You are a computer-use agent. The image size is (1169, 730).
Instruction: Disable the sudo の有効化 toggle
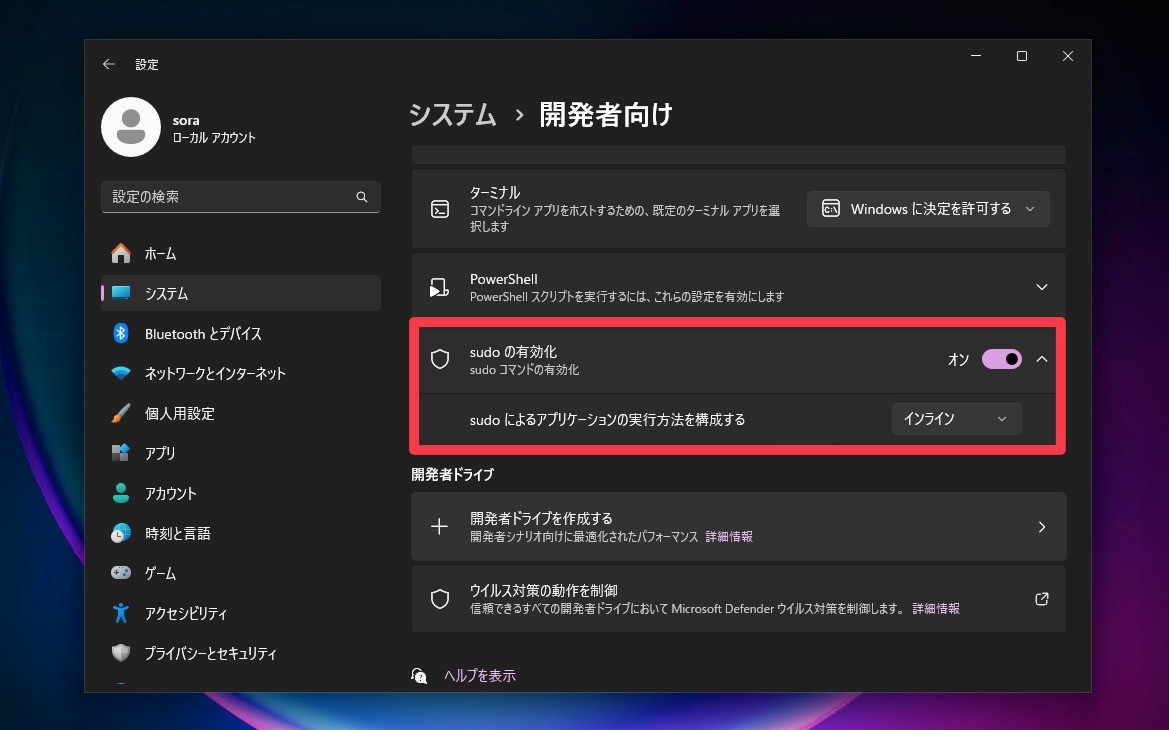[x=1000, y=358]
